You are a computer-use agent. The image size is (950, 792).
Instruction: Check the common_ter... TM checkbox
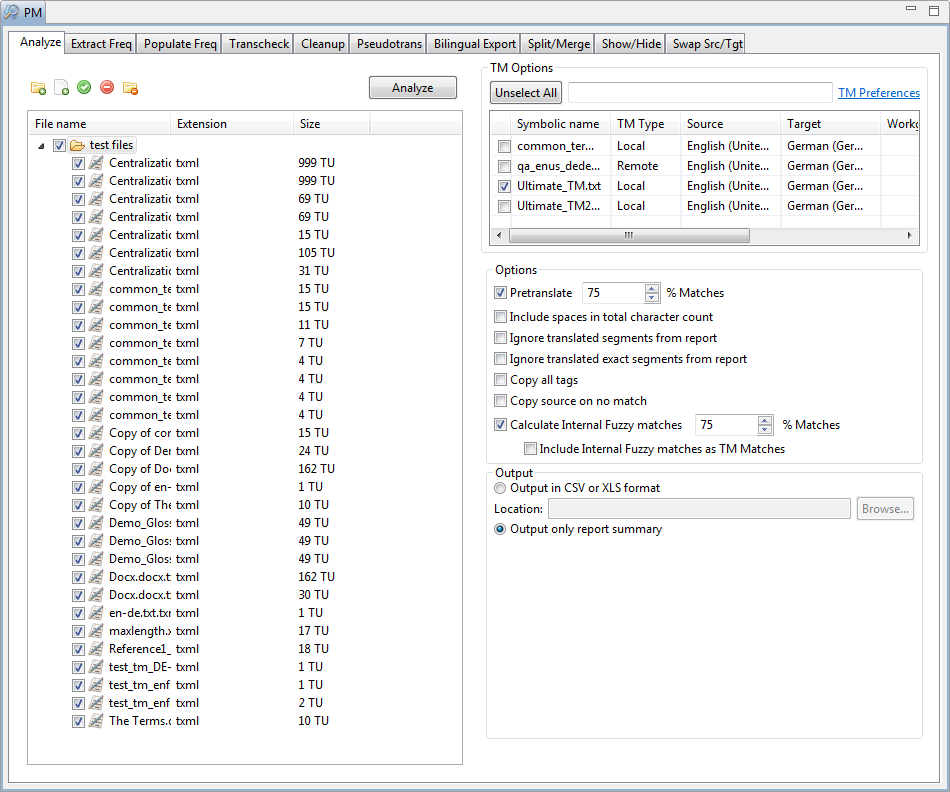[x=504, y=147]
